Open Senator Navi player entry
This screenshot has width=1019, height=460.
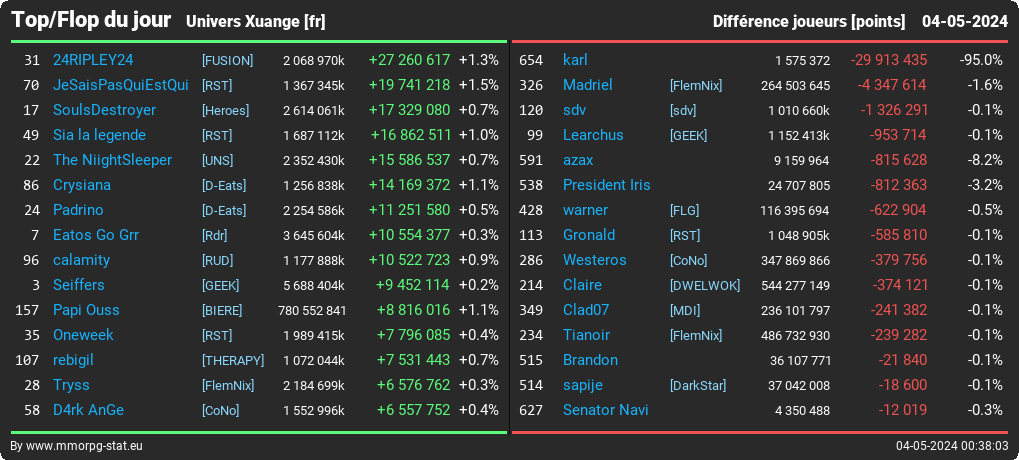tap(606, 410)
